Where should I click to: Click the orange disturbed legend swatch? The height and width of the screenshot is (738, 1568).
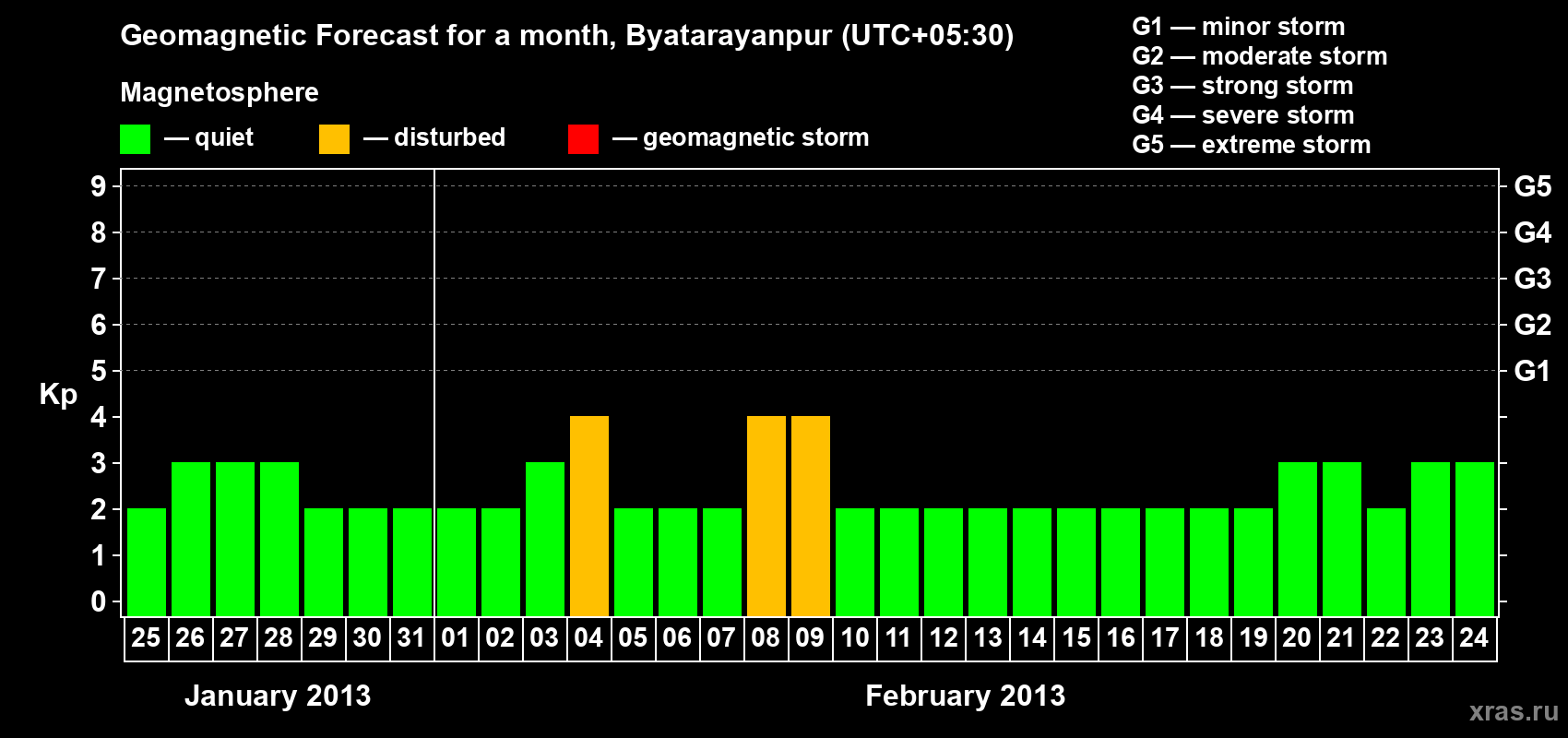point(334,139)
